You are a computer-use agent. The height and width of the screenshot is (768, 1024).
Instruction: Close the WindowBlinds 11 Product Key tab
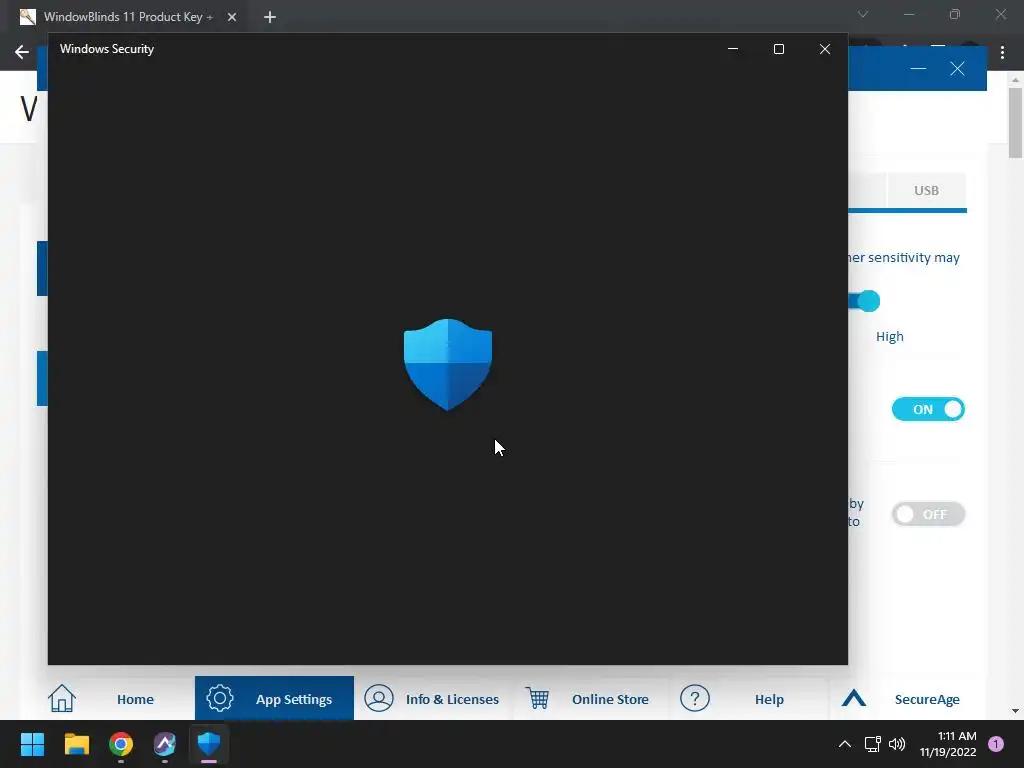[232, 17]
